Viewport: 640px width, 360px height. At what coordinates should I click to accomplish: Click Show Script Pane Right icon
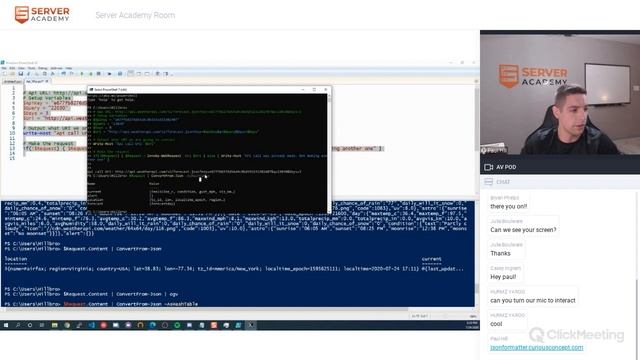click(x=139, y=73)
